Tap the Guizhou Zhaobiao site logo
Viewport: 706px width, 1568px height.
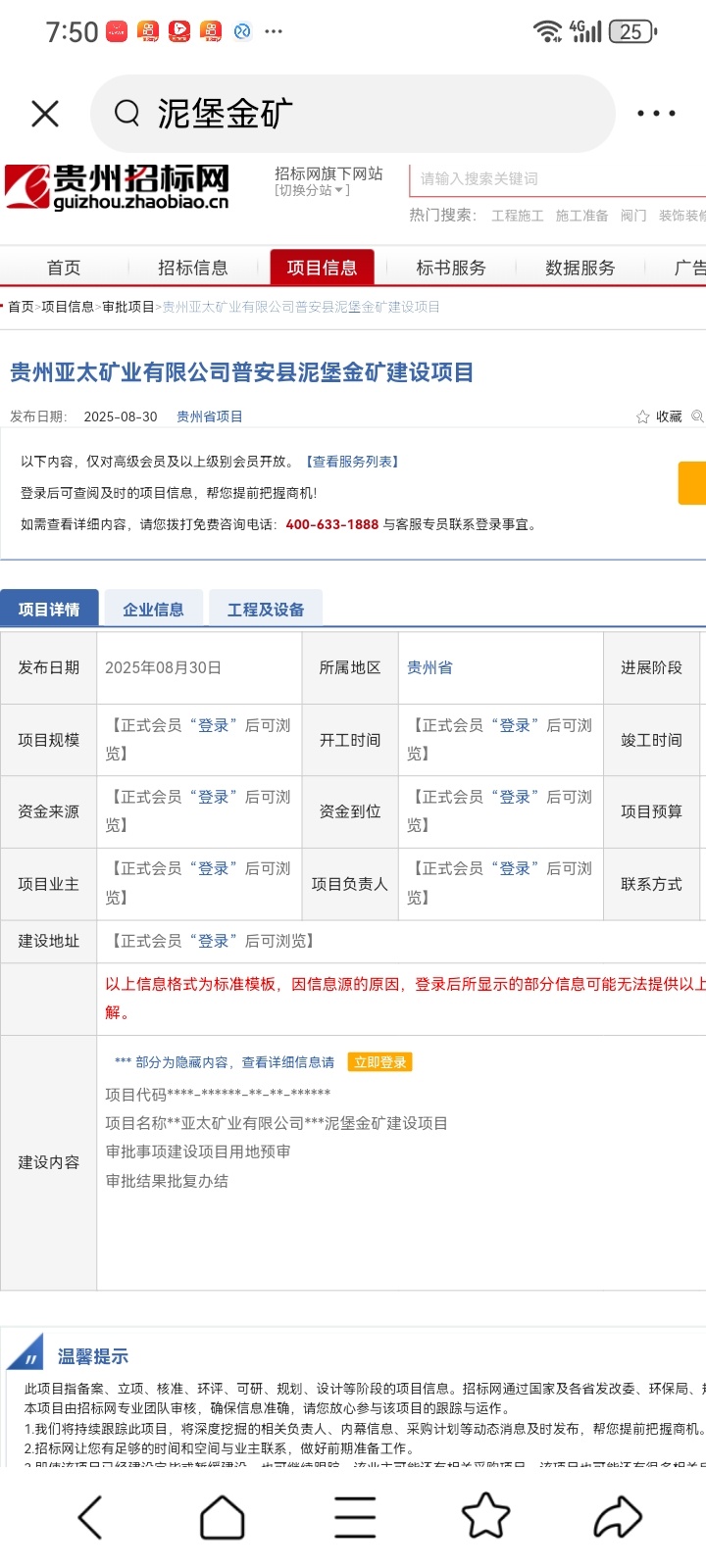coord(117,187)
